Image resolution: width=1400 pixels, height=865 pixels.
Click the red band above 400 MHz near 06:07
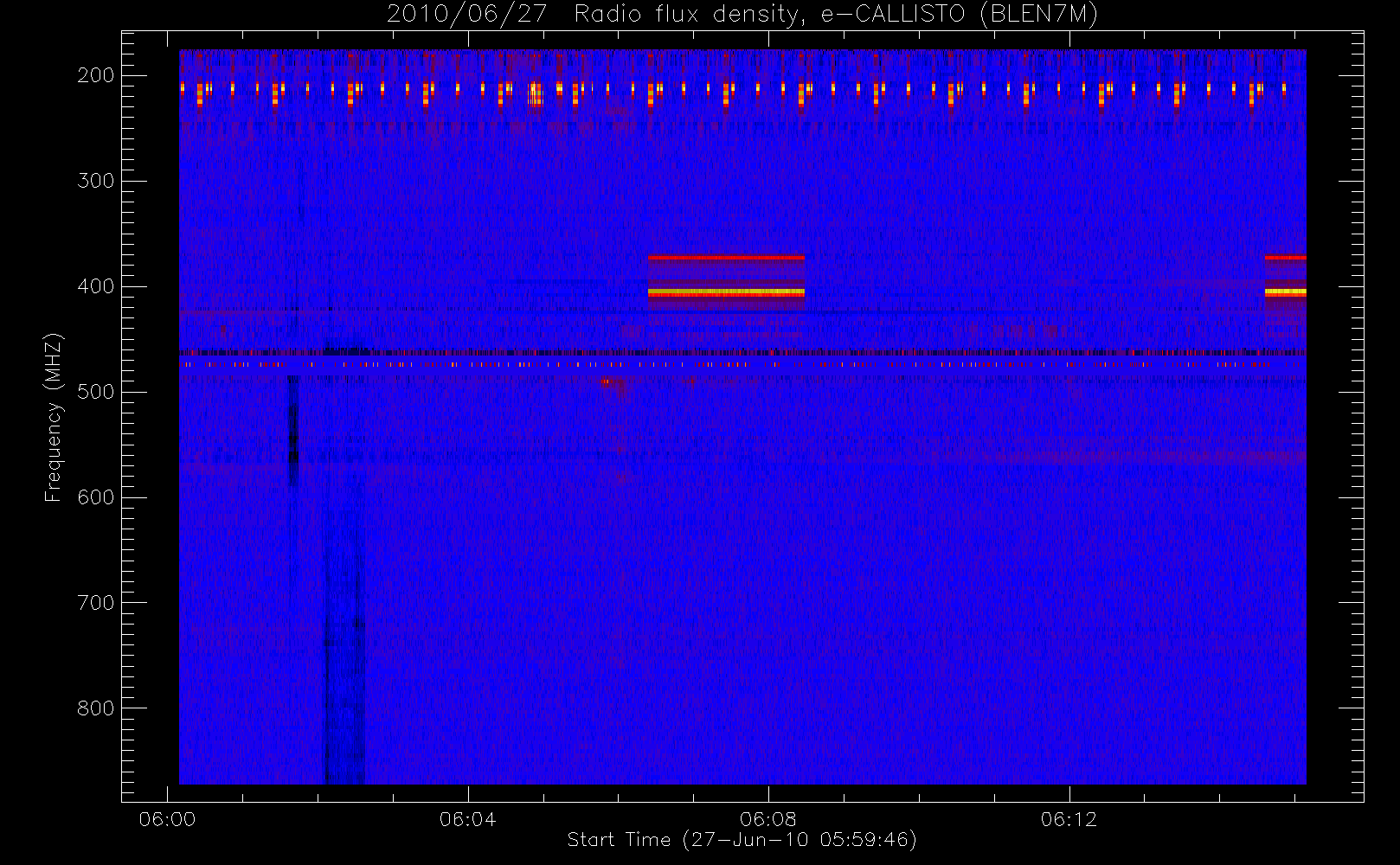point(726,258)
